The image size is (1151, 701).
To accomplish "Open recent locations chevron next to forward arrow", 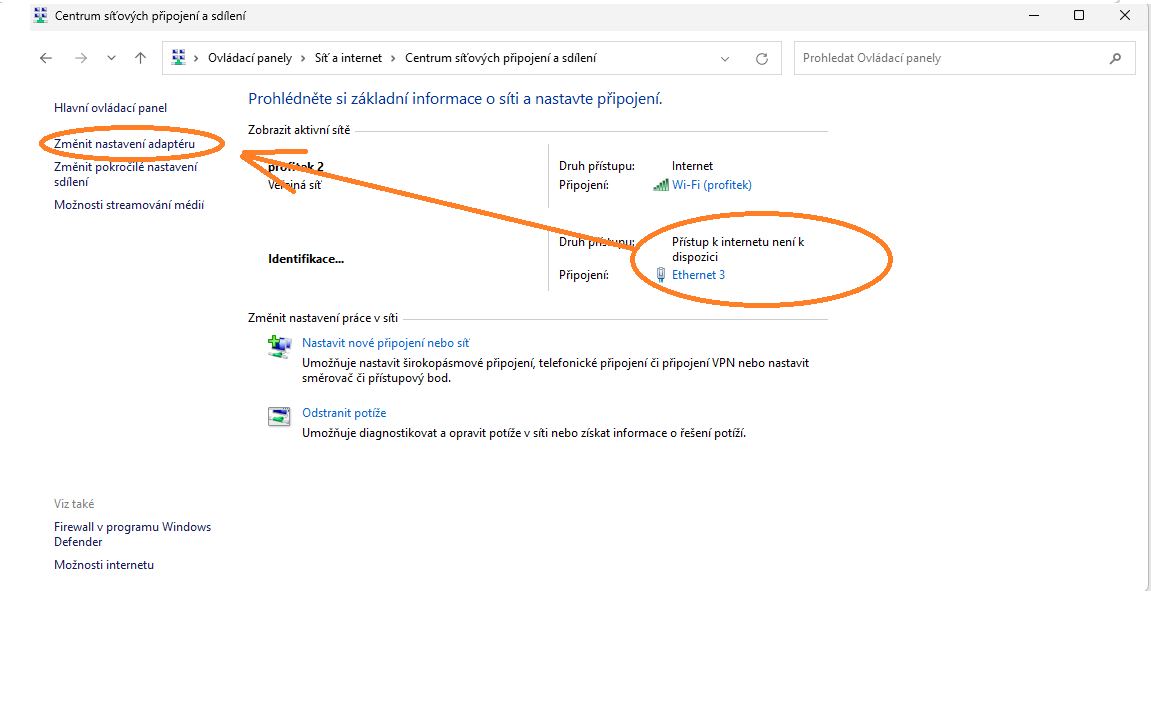I will click(x=112, y=58).
